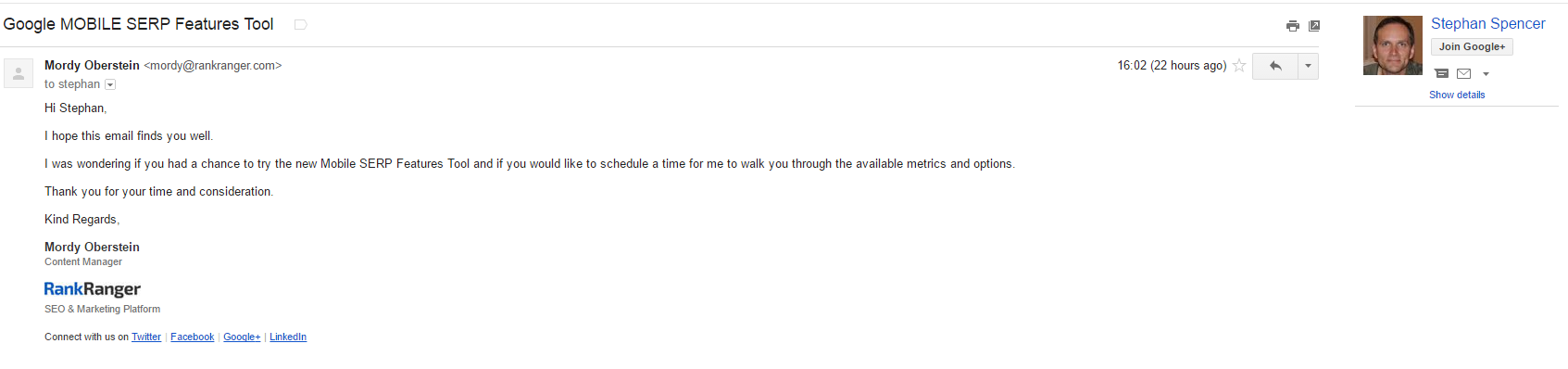Screen dimensions: 1568x369
Task: Expand recipient details next to 'to stephan'
Action: click(x=110, y=84)
